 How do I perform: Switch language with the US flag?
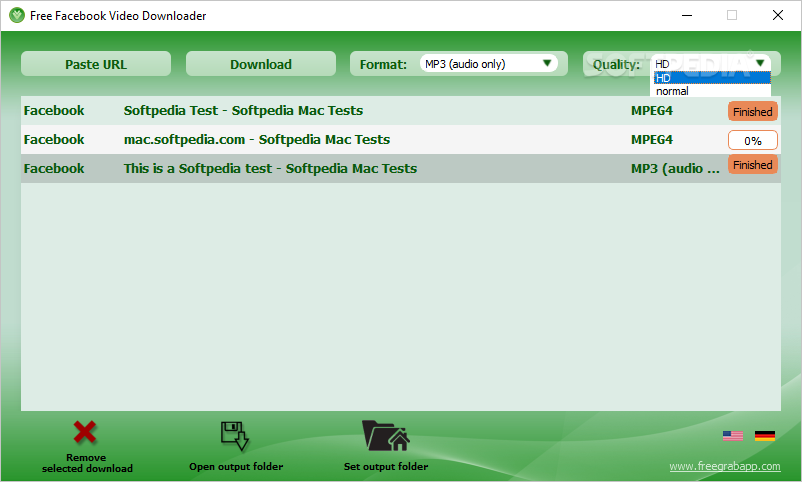[732, 436]
